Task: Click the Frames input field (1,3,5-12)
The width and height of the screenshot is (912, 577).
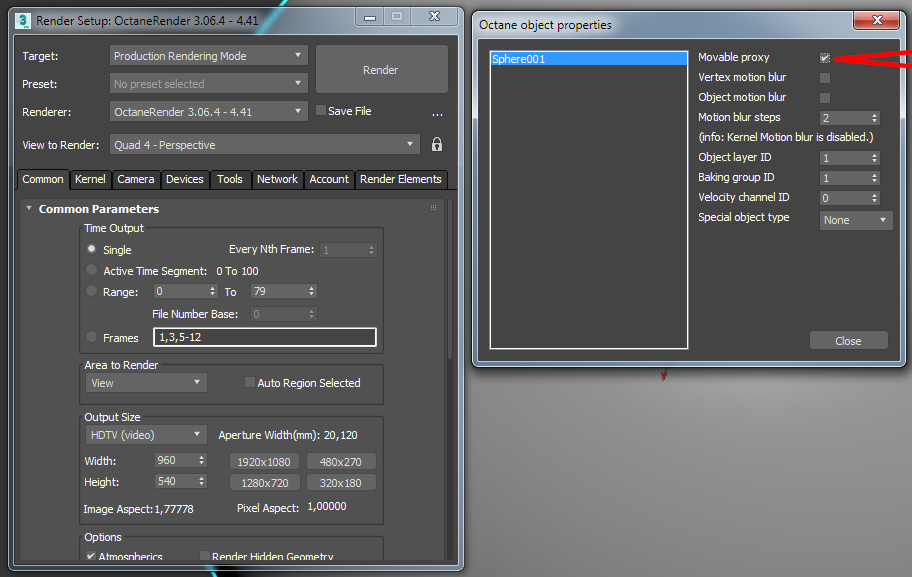Action: click(265, 337)
